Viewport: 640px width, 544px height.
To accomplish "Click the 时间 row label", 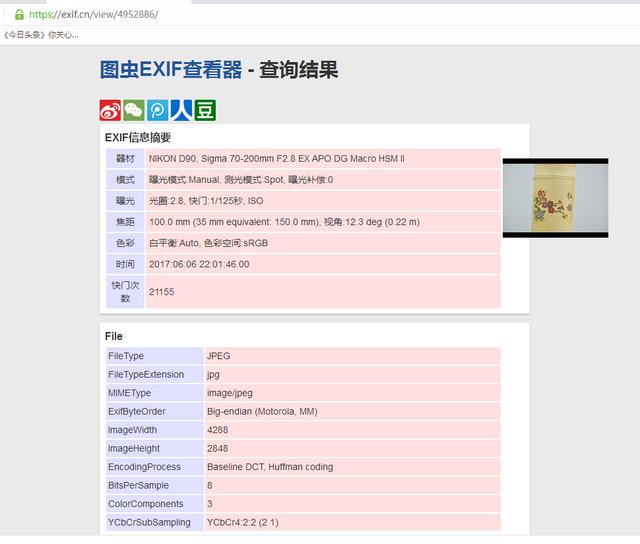I will 125,264.
